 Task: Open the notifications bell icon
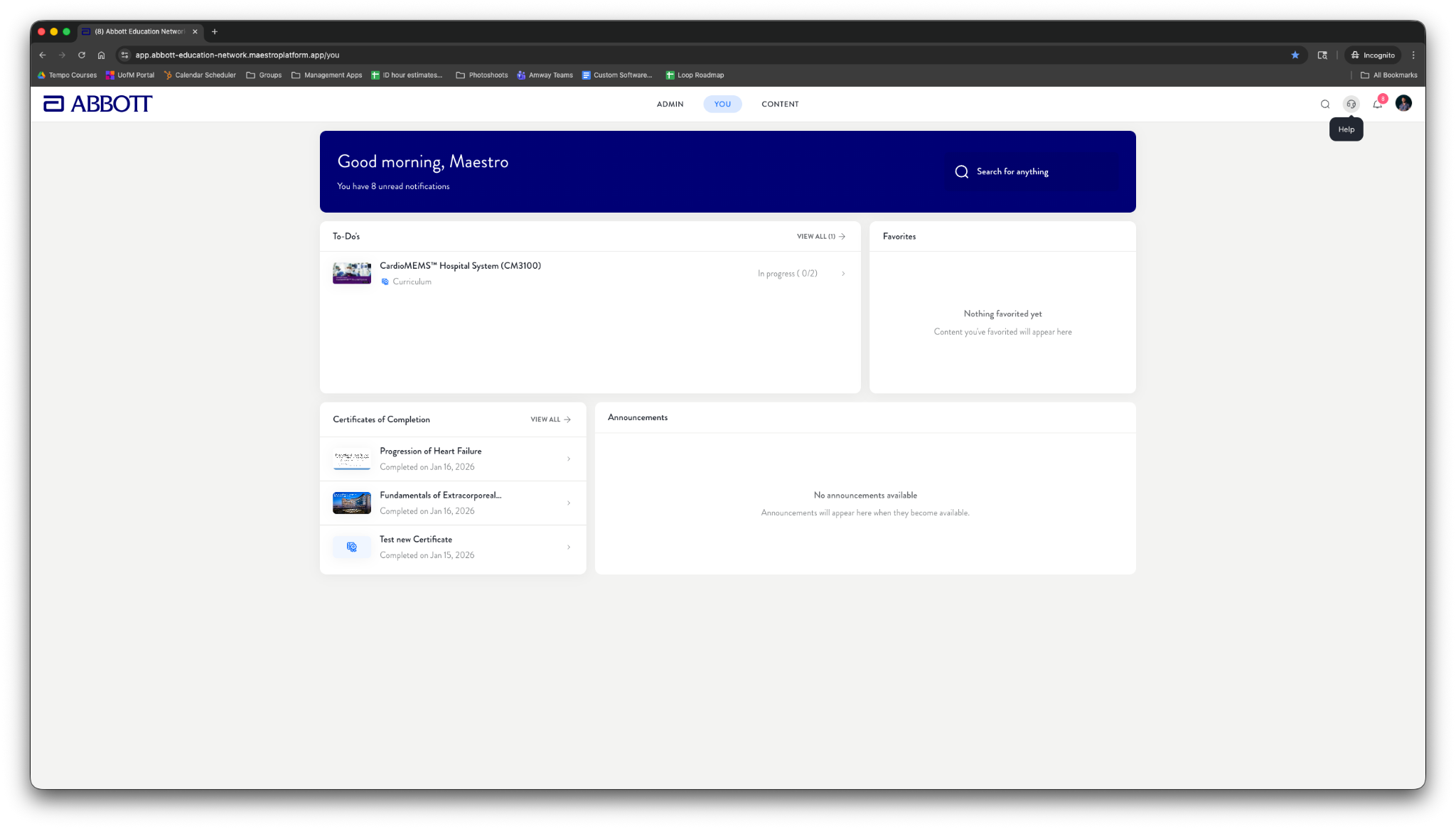(1377, 104)
